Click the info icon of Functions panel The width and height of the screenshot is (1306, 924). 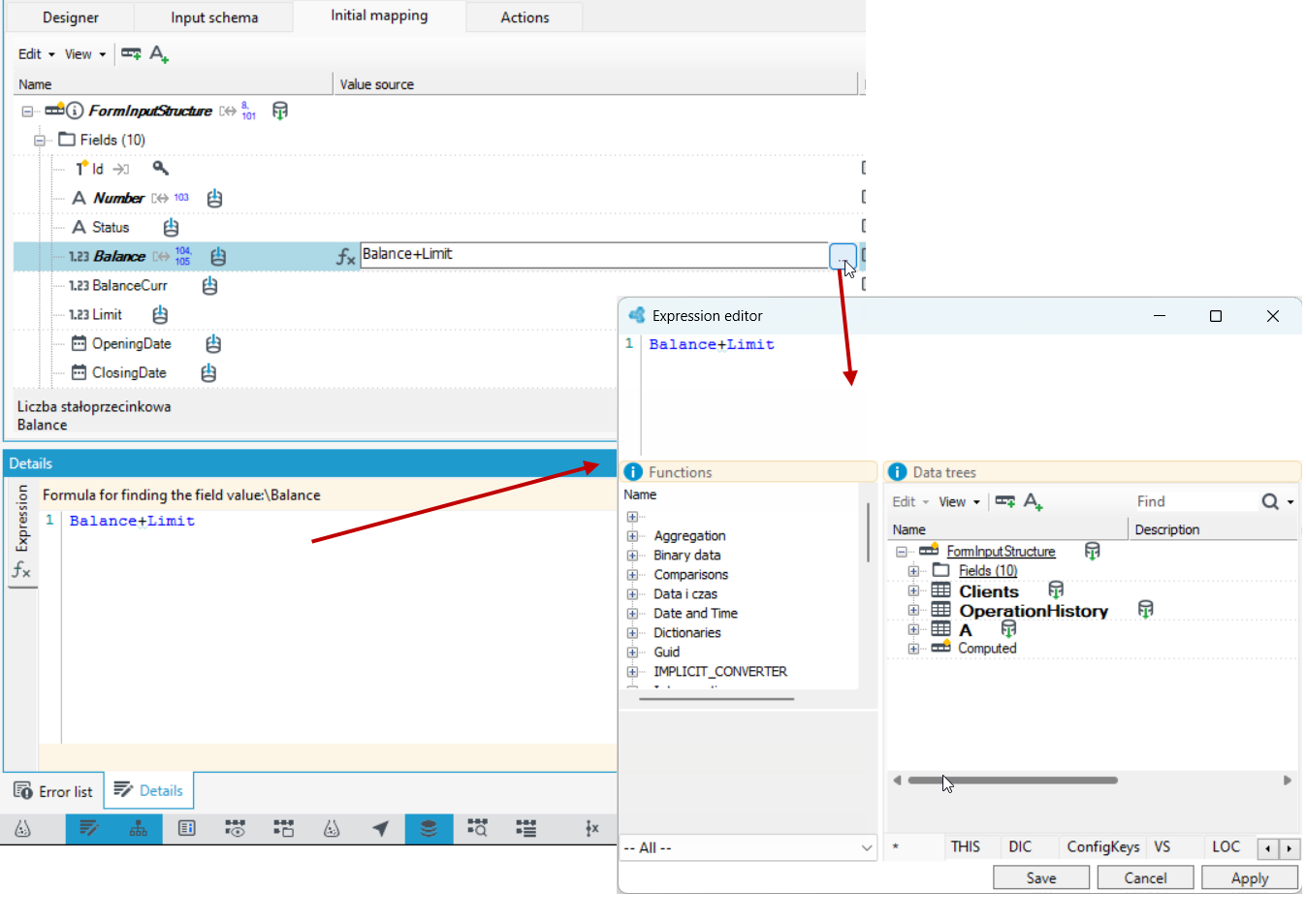coord(634,472)
